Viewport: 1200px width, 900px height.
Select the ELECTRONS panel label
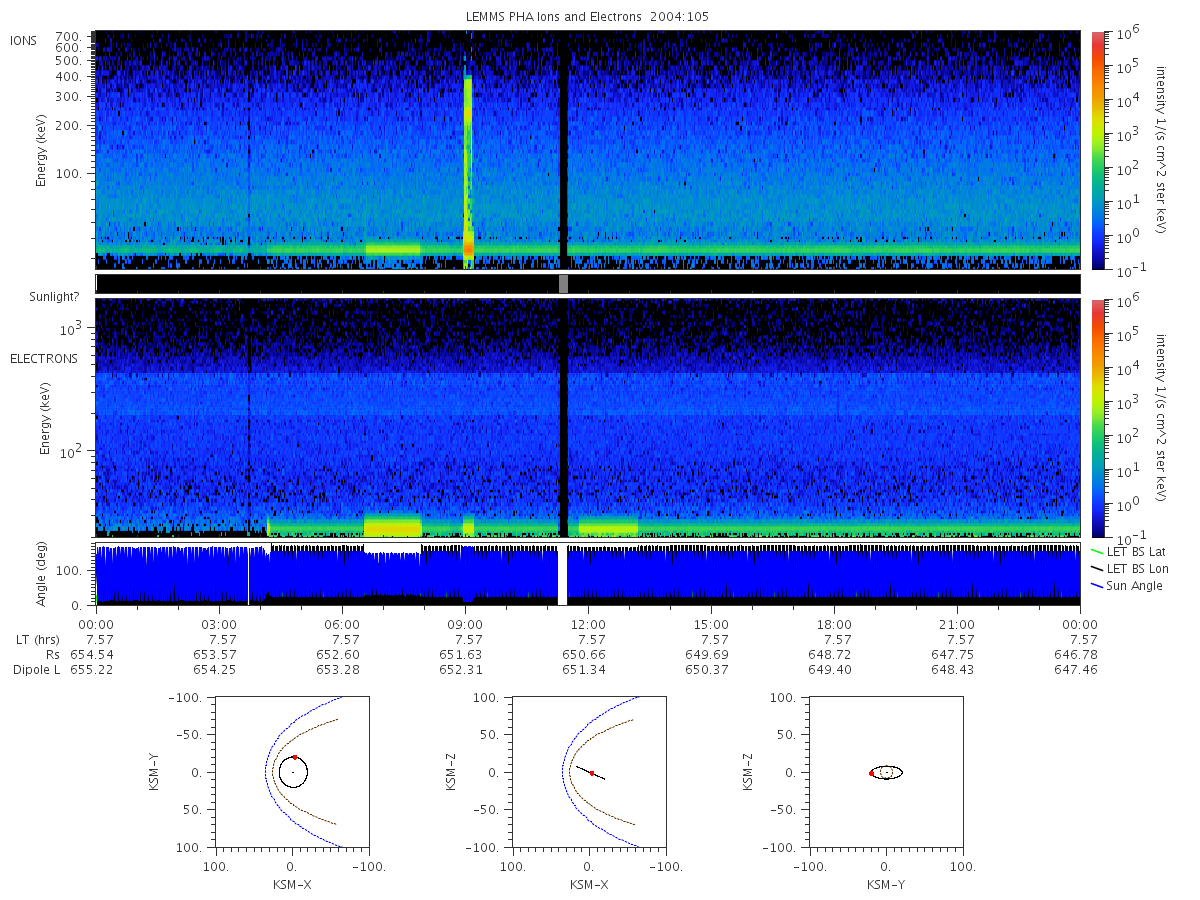click(43, 359)
